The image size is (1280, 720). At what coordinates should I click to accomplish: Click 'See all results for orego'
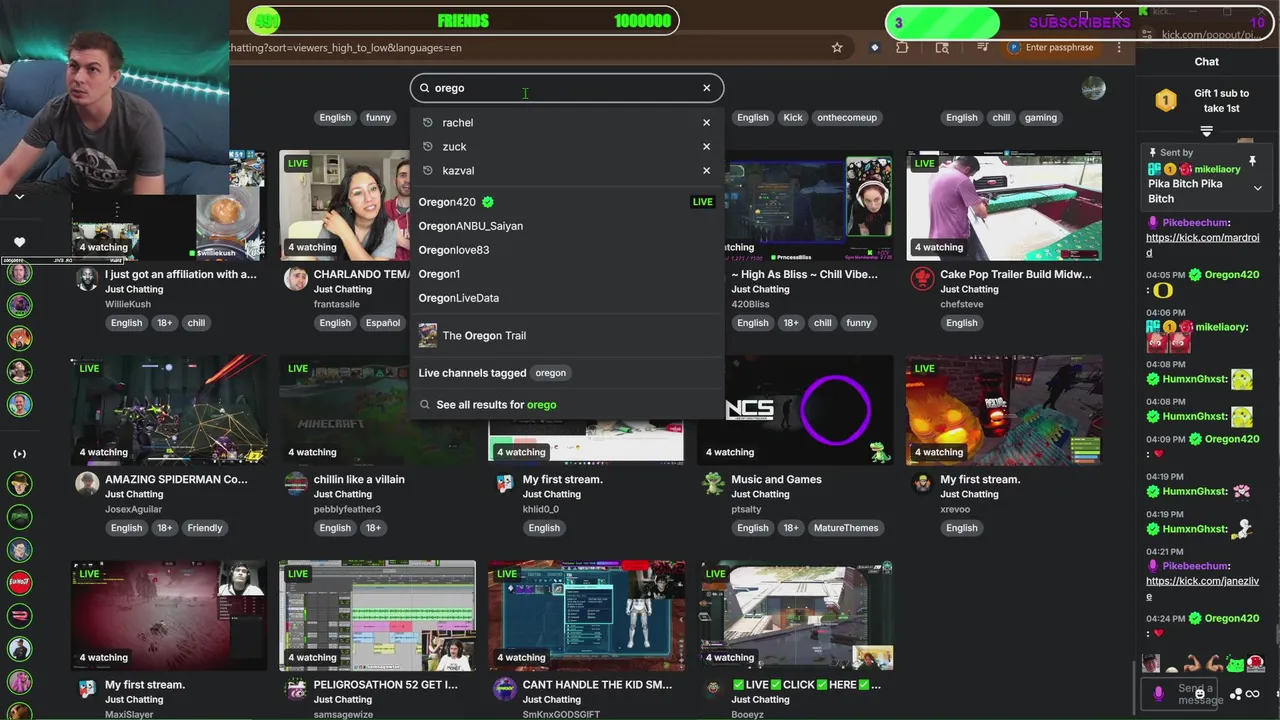[566, 405]
